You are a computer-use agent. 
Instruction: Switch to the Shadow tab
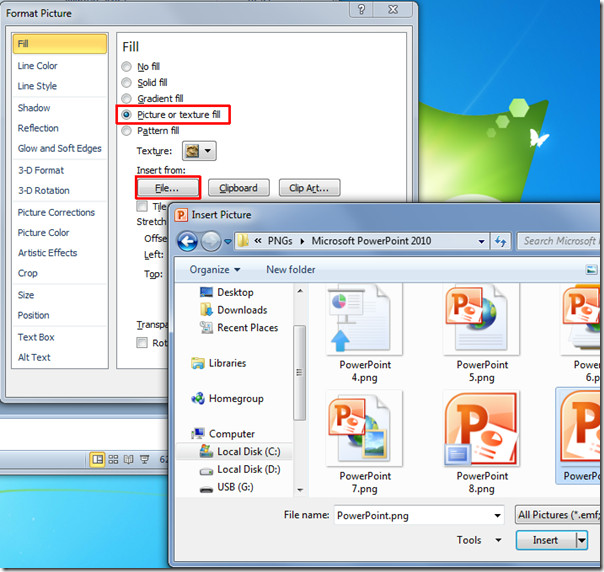tap(34, 108)
